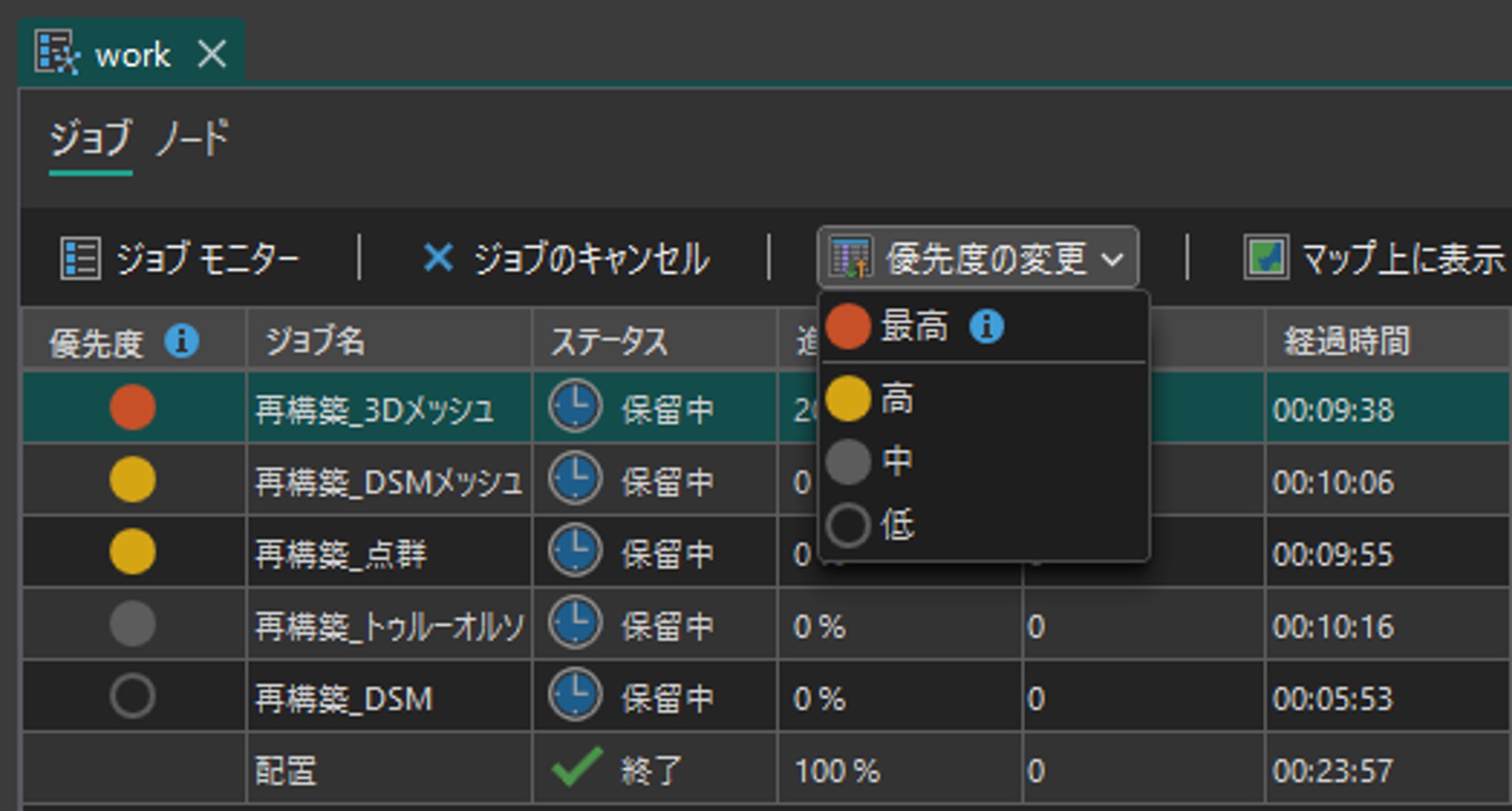This screenshot has height=811, width=1512.
Task: Click the Job Monitor list icon
Action: click(x=81, y=258)
